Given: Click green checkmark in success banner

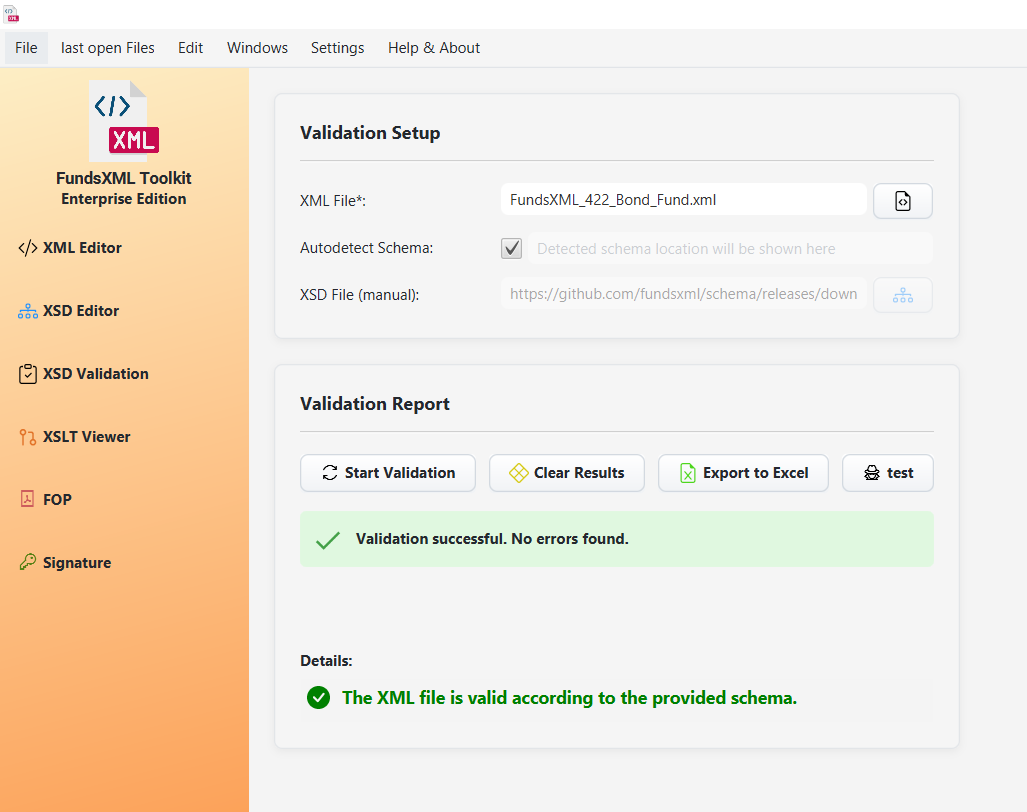Looking at the screenshot, I should tap(327, 540).
